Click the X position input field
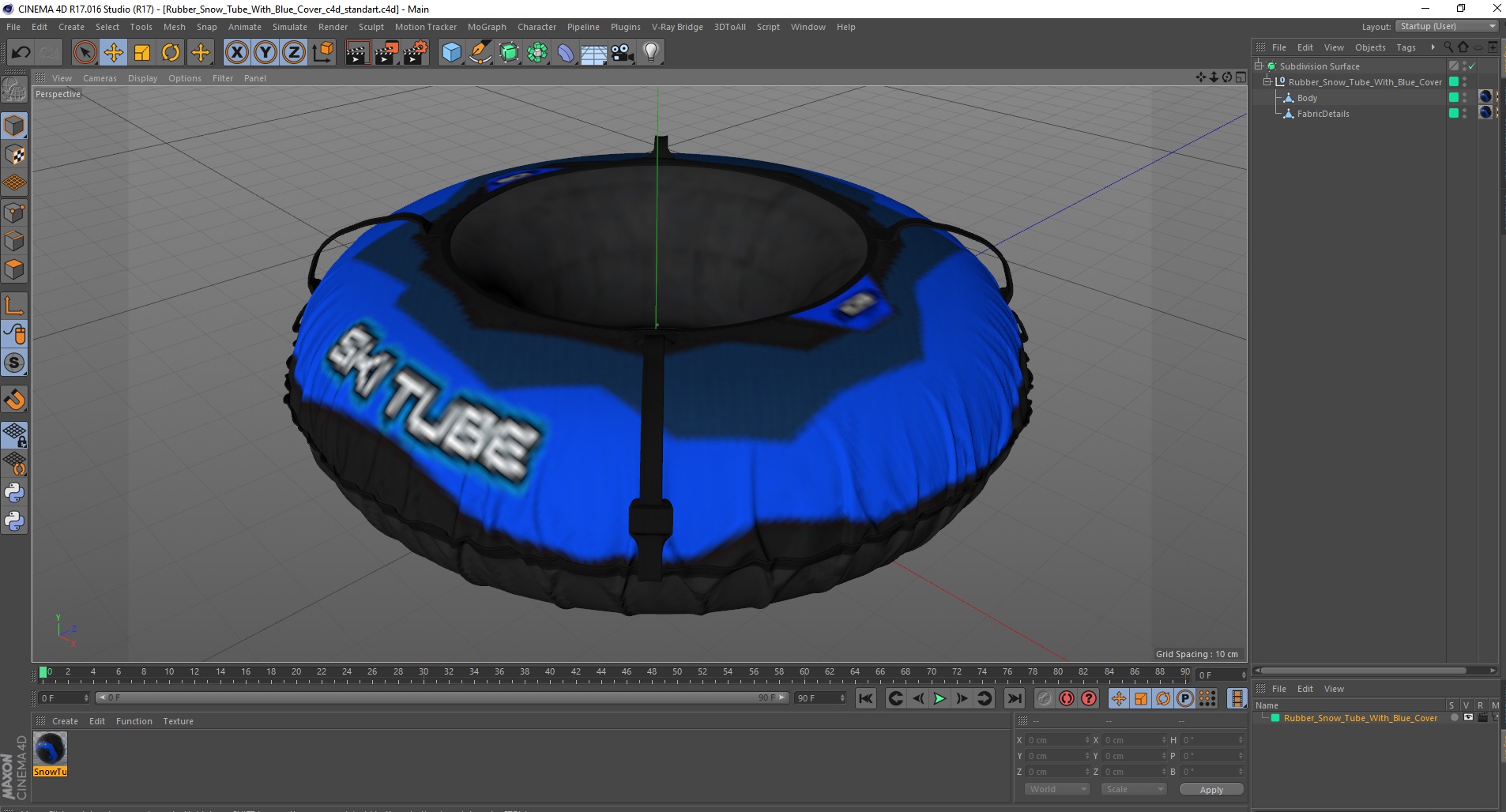Image resolution: width=1506 pixels, height=812 pixels. [1057, 740]
